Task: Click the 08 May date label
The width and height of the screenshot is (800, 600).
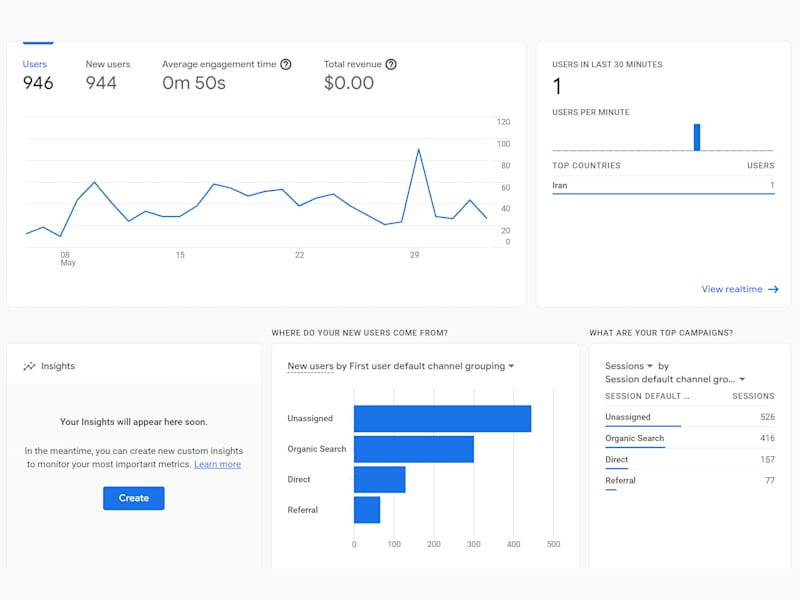Action: 67,259
